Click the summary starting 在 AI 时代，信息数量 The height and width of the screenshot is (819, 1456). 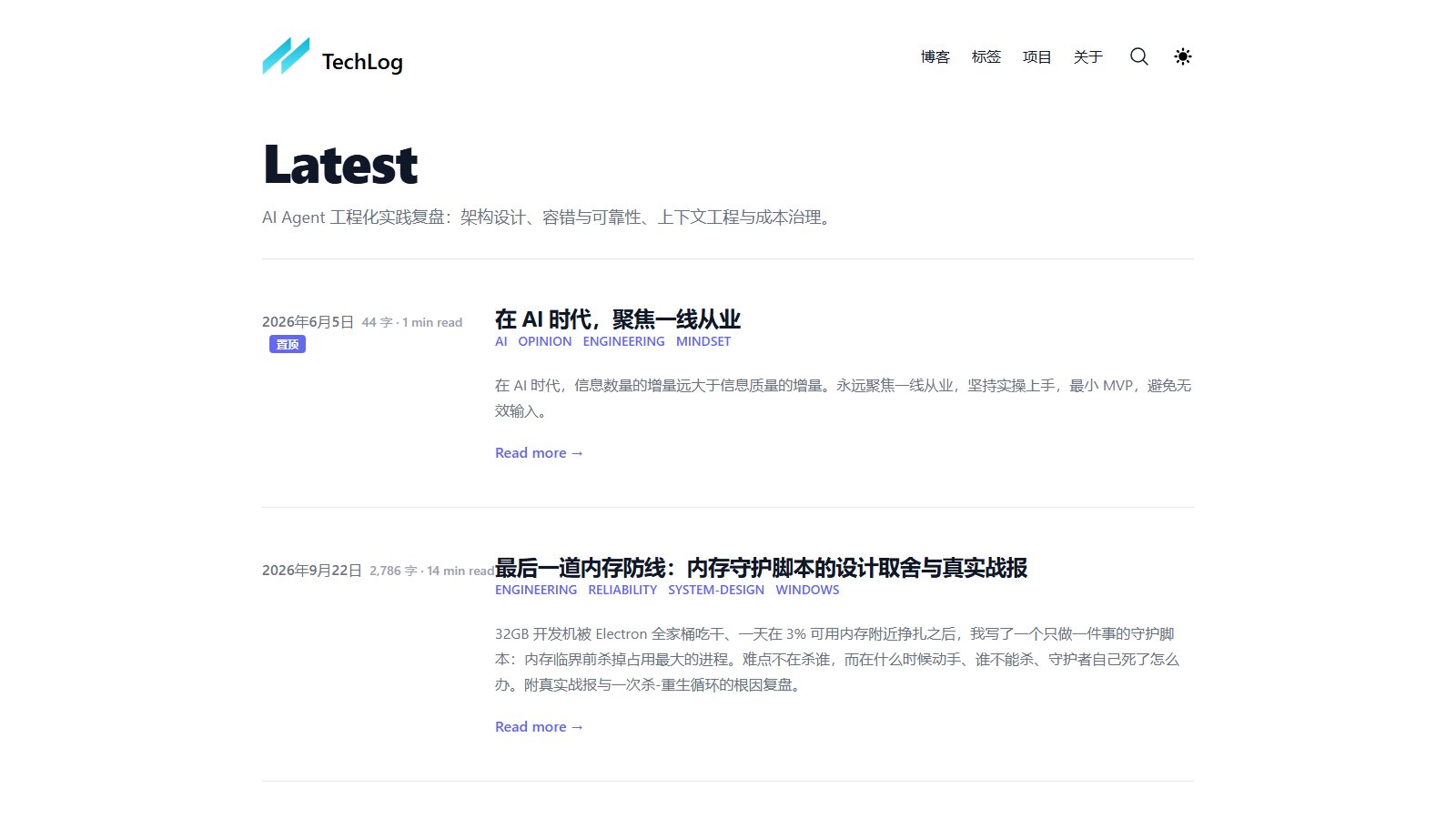coord(844,399)
